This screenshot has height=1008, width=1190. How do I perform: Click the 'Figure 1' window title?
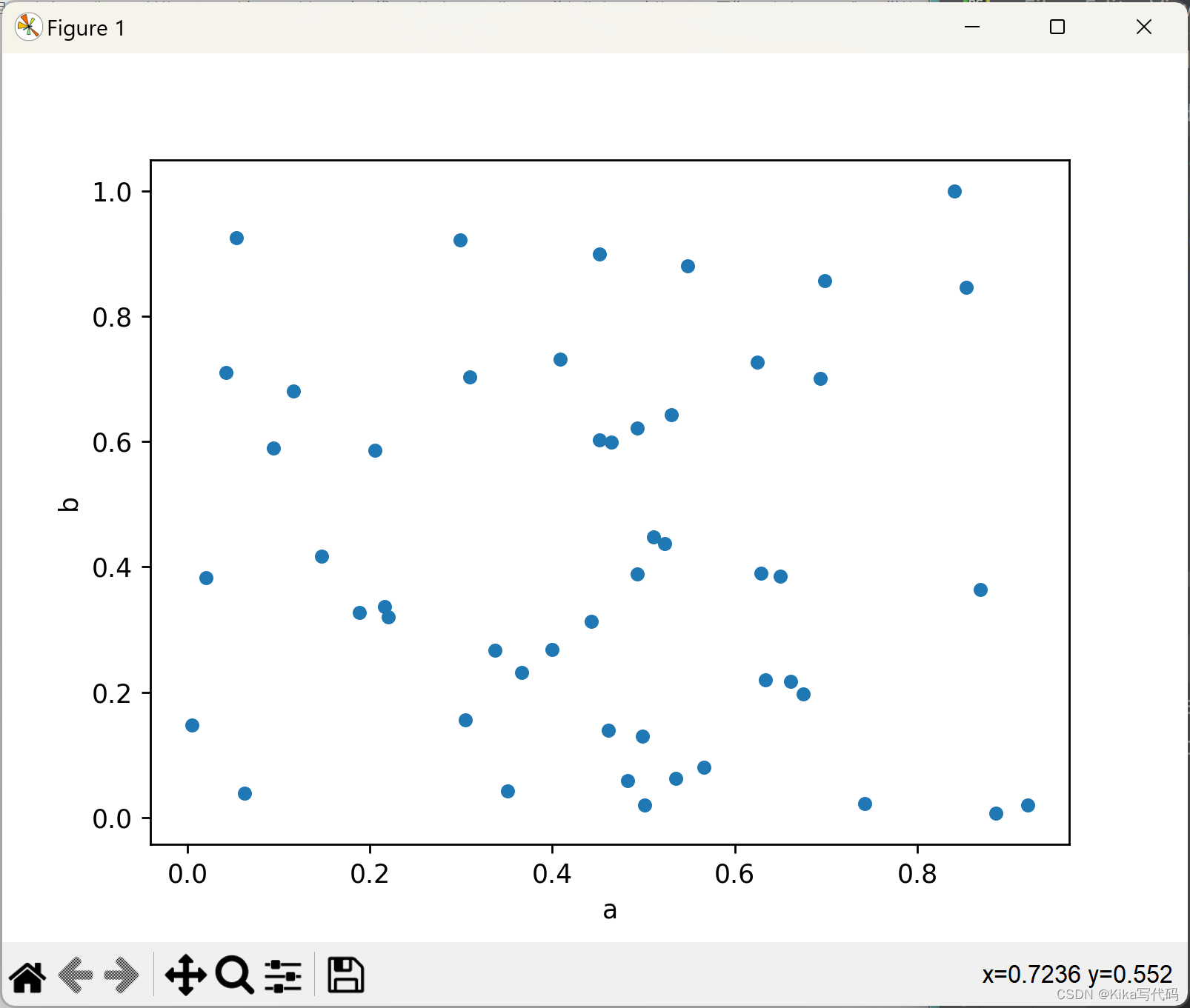(86, 28)
